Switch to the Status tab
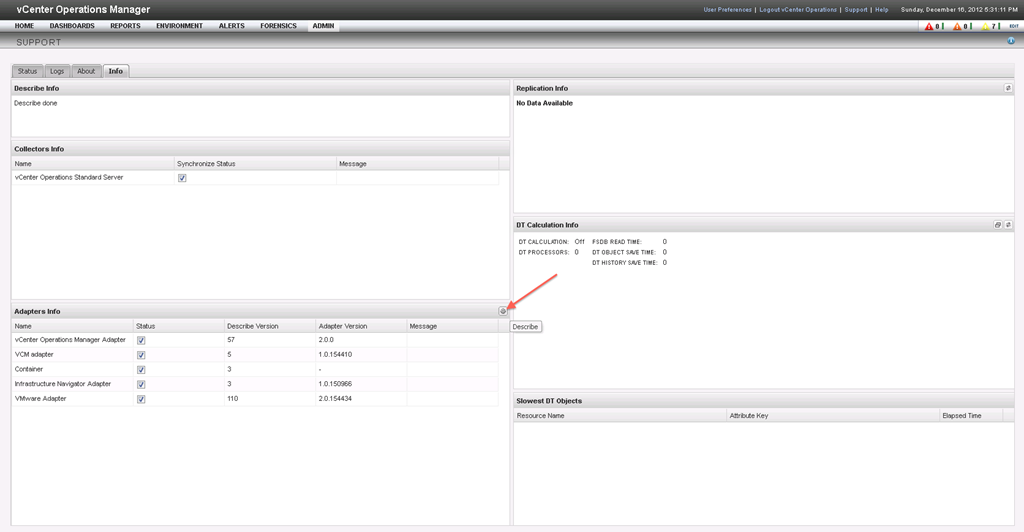1024x532 pixels. click(27, 71)
